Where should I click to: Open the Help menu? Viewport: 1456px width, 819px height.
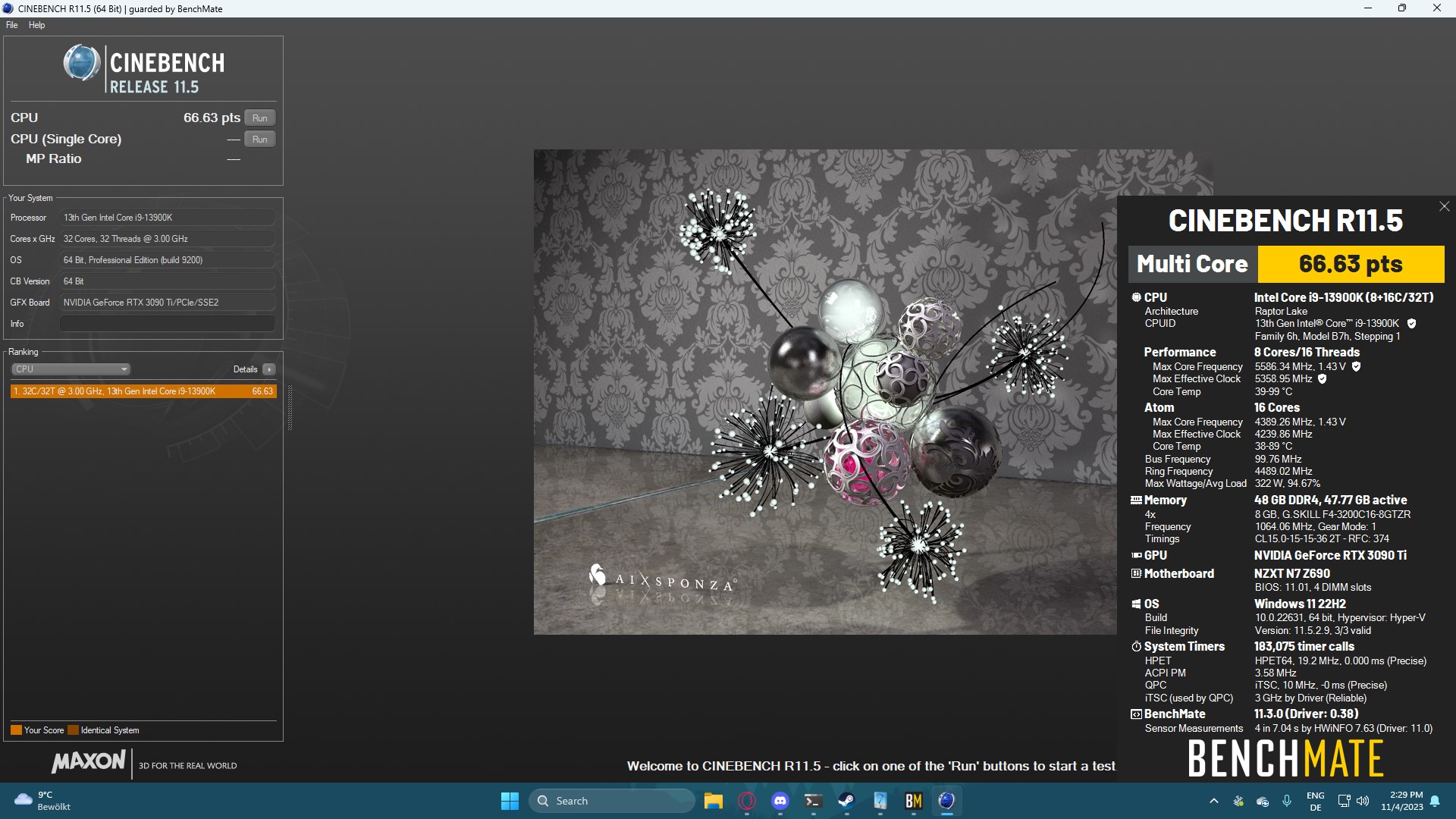(x=37, y=25)
